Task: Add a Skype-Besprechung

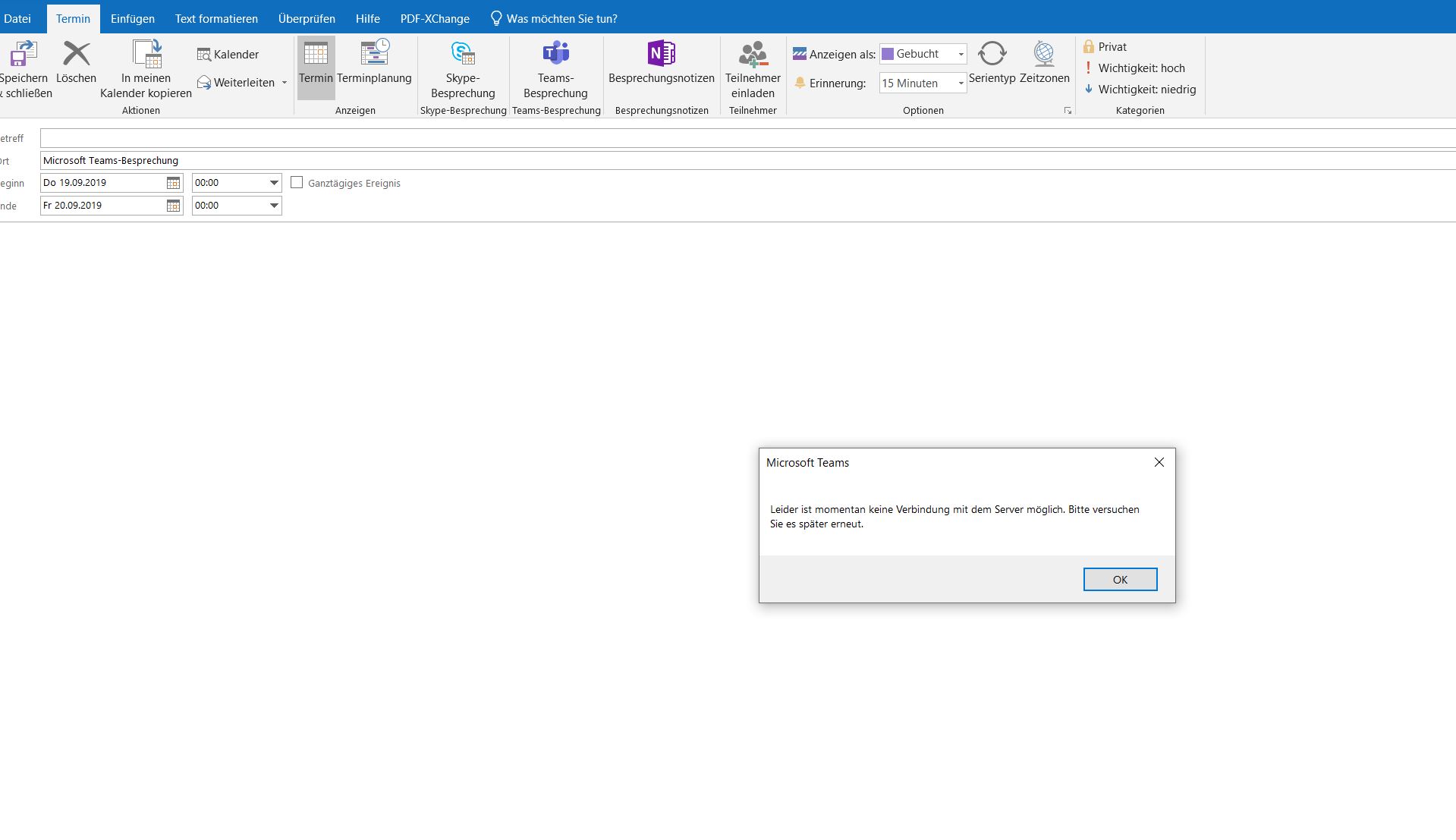Action: 463,68
